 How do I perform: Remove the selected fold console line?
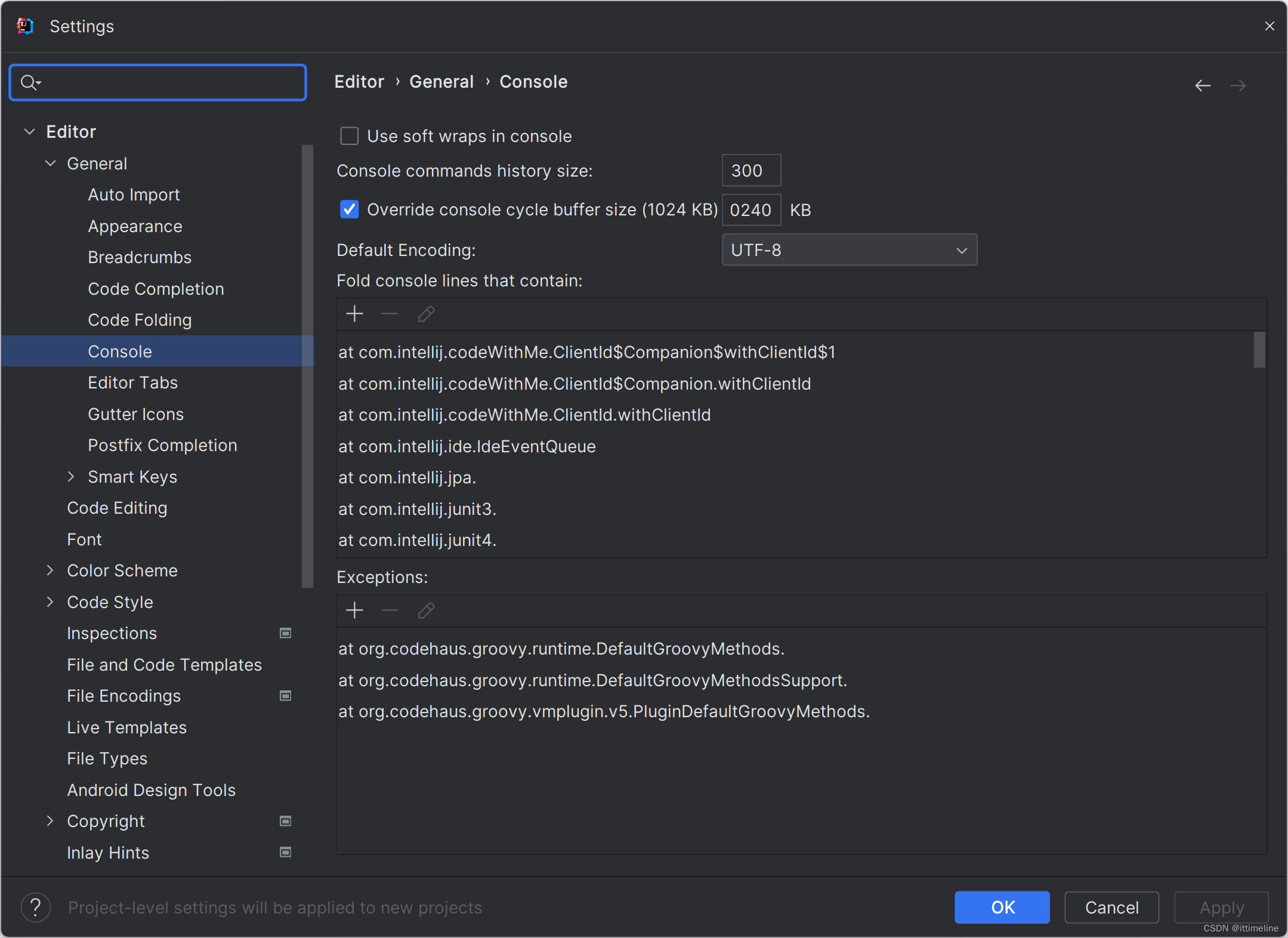pos(390,314)
